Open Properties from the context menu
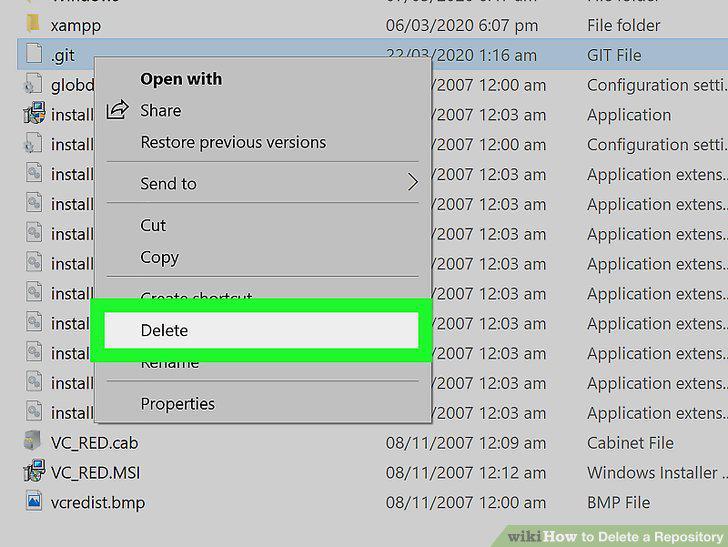This screenshot has height=547, width=728. click(x=177, y=404)
